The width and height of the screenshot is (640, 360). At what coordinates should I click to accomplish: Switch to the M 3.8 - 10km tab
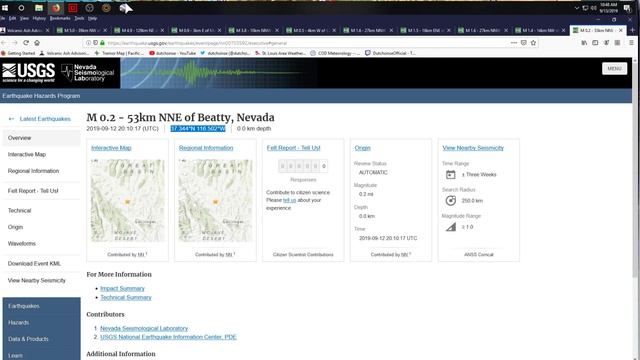[254, 30]
